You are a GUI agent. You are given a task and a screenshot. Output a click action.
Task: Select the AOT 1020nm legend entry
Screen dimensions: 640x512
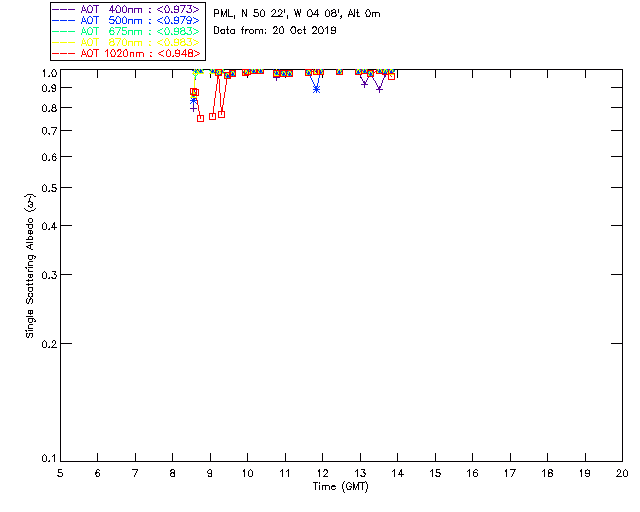[127, 53]
